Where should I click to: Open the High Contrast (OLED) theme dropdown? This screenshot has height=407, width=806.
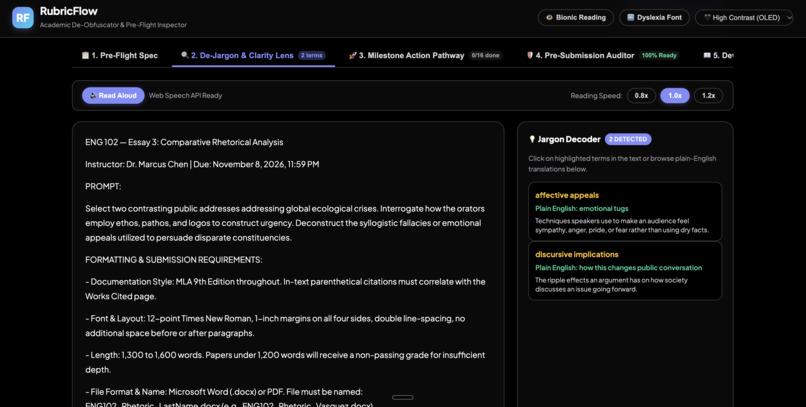click(x=744, y=17)
